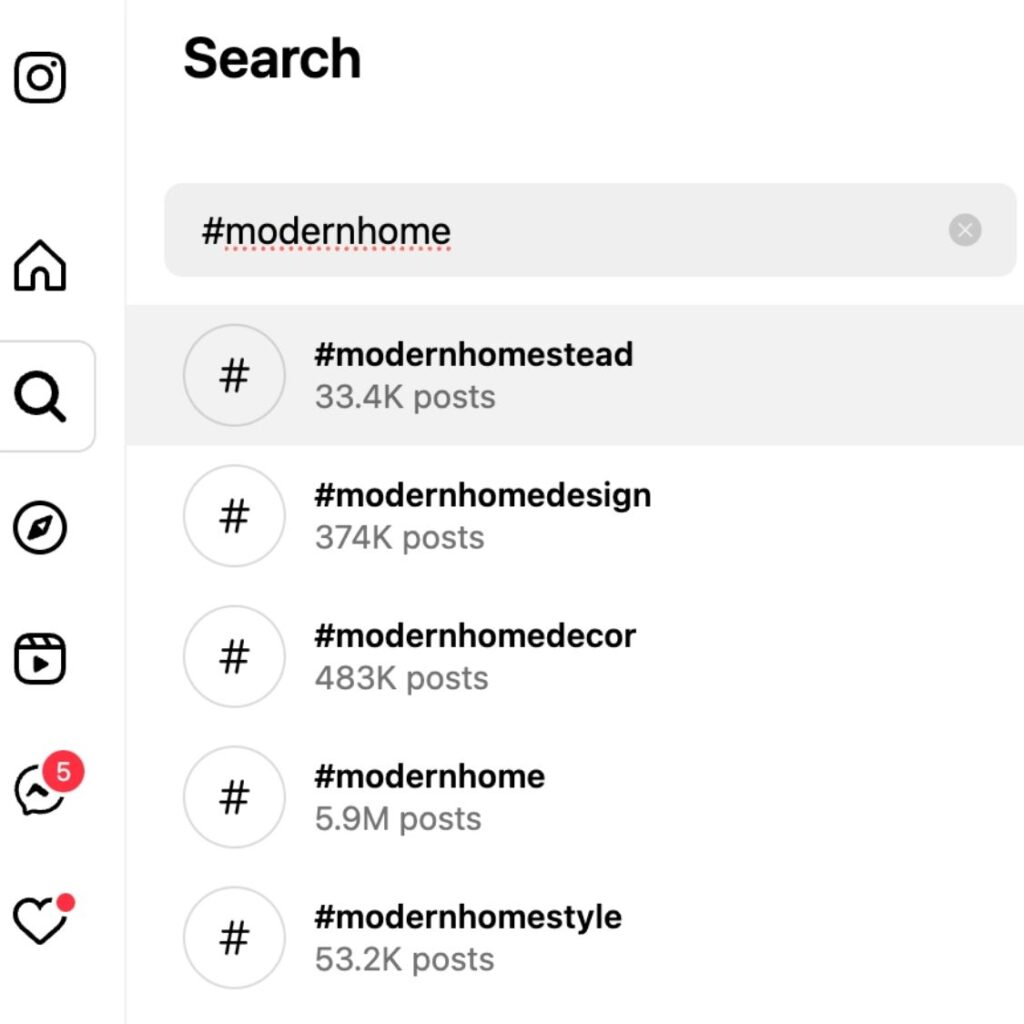Click the Instagram logo icon
The height and width of the screenshot is (1024, 1024).
[40, 78]
